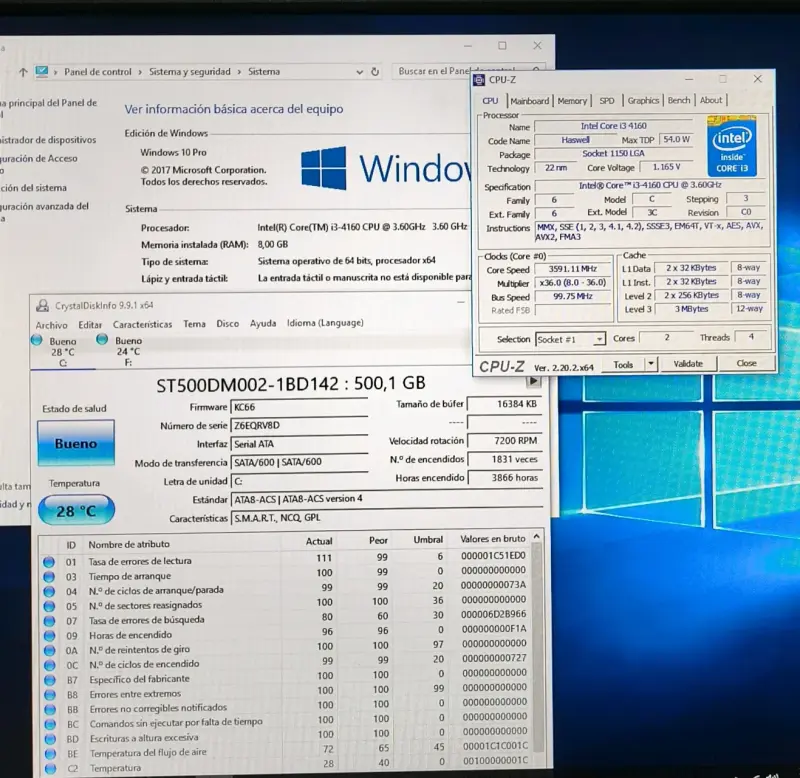Click the up arrow in Control Panel navigation
Image resolution: width=800 pixels, height=778 pixels.
click(23, 72)
